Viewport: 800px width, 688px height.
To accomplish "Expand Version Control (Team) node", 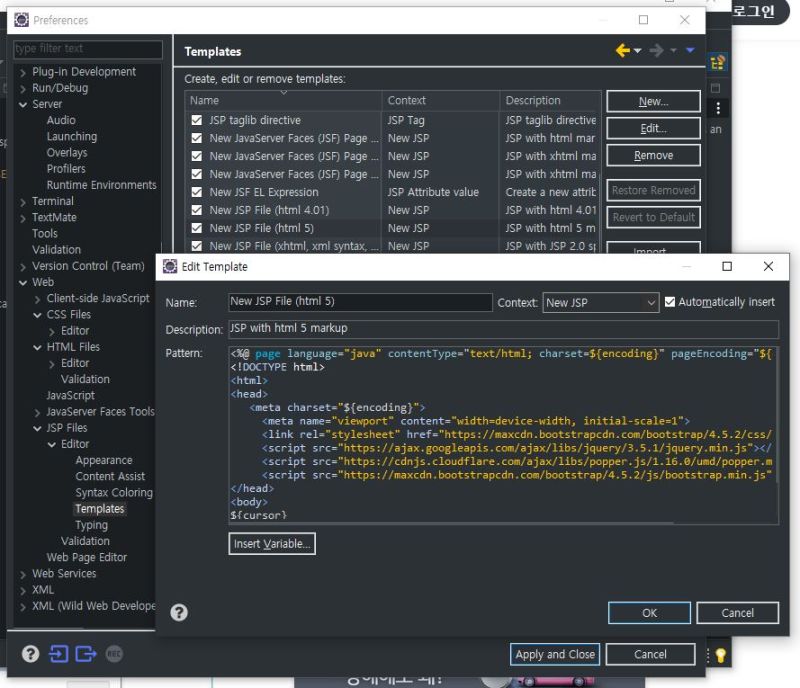I will (23, 266).
